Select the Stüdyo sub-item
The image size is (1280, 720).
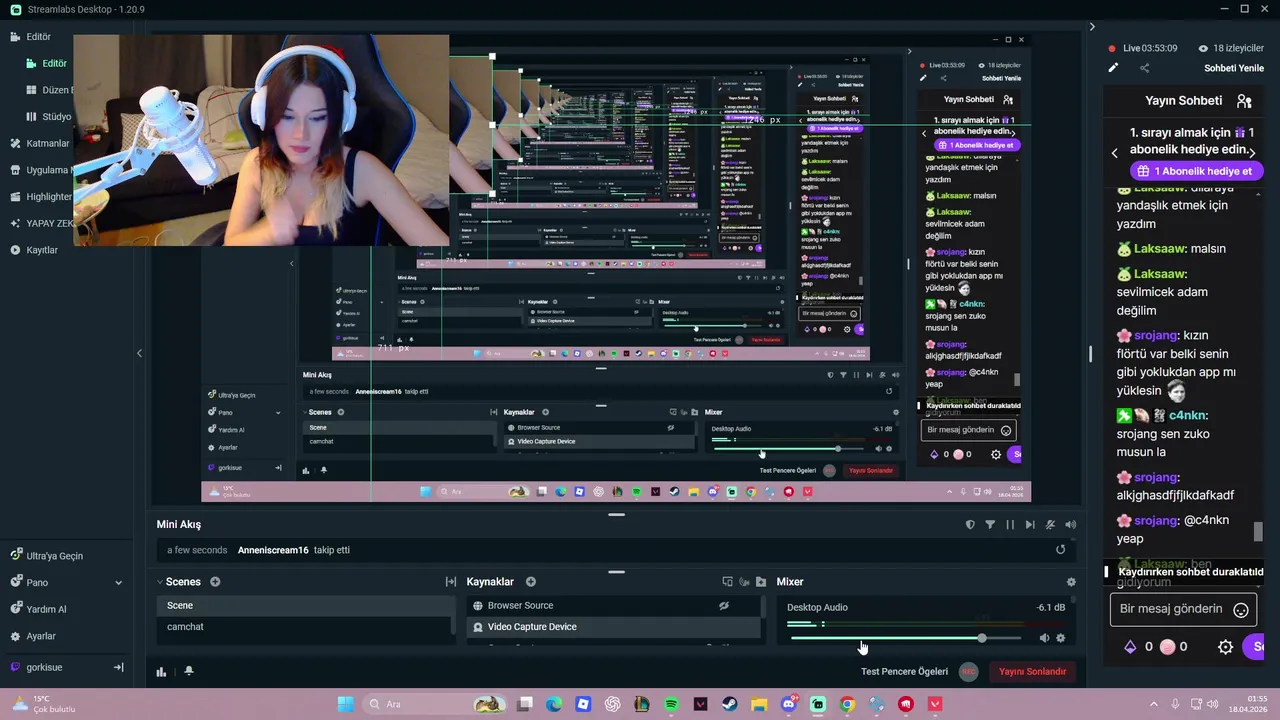[x=50, y=116]
